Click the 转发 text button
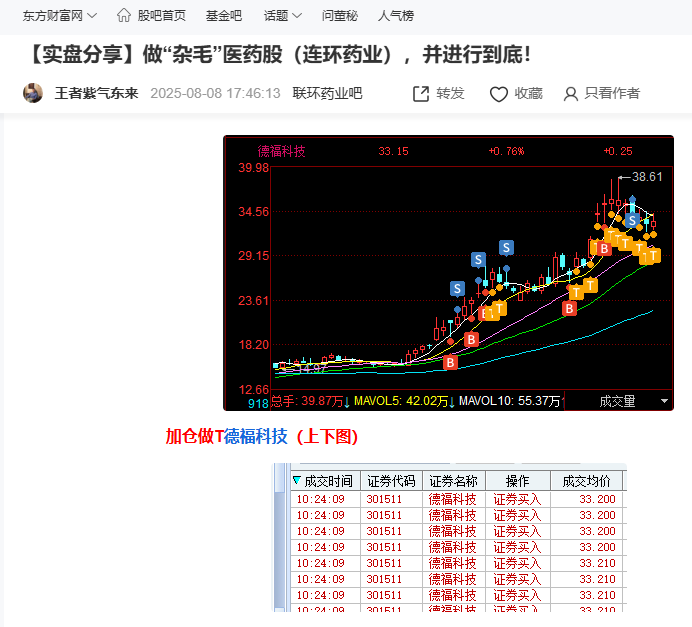Screen dimensions: 692x627 pyautogui.click(x=451, y=93)
